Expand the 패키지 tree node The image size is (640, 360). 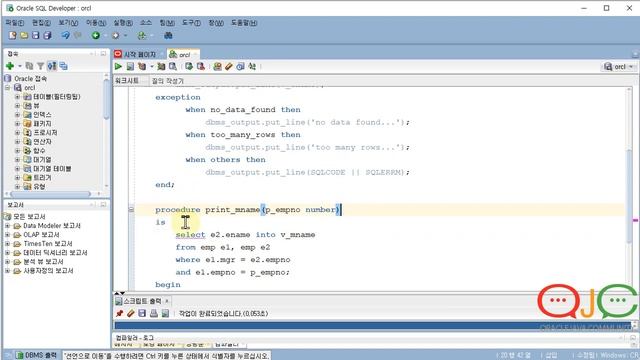coord(17,124)
